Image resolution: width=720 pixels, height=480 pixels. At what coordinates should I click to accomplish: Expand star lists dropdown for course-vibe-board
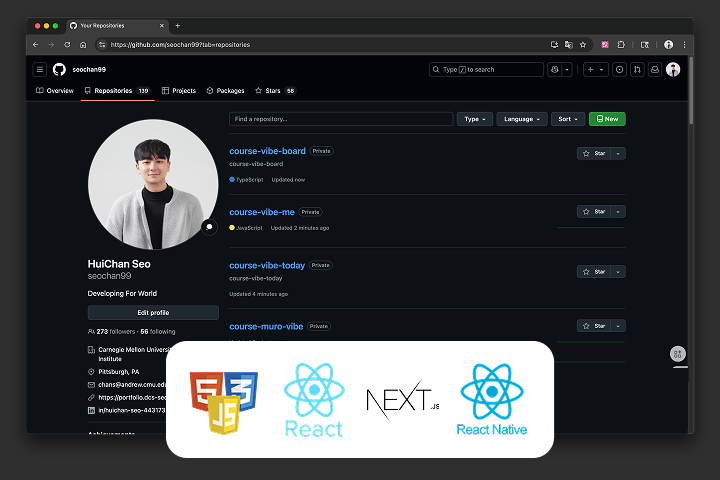[618, 153]
